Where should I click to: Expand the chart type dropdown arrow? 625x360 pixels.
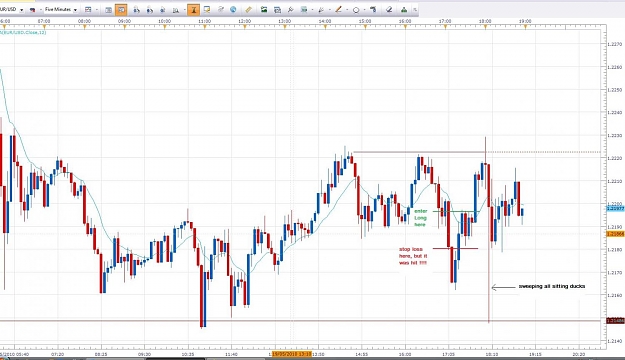(x=97, y=10)
